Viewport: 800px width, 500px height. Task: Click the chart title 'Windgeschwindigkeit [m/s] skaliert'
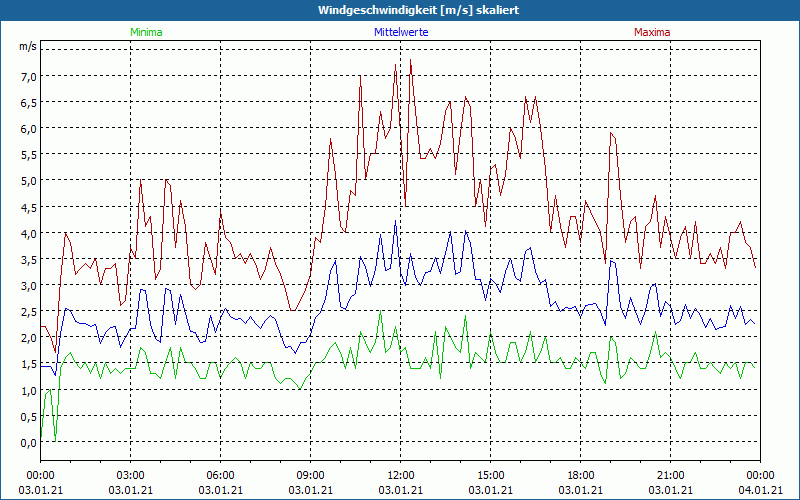pos(418,10)
